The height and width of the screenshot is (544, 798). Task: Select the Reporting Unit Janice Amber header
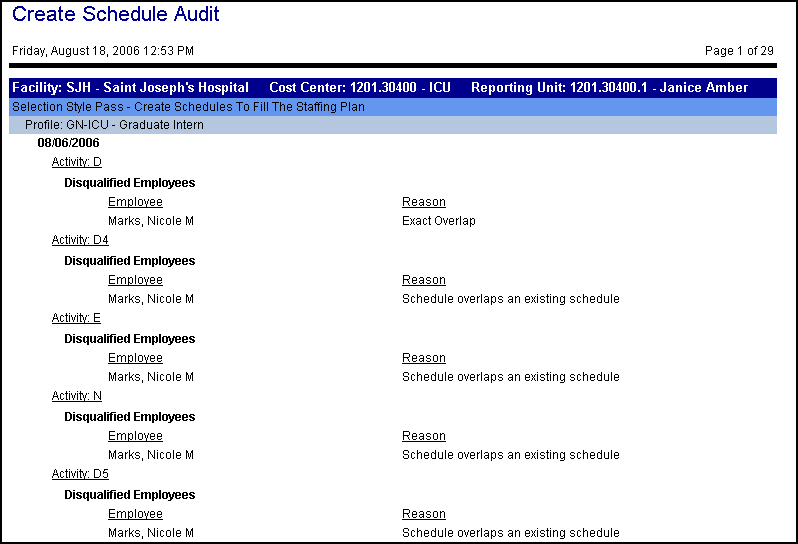click(x=609, y=88)
